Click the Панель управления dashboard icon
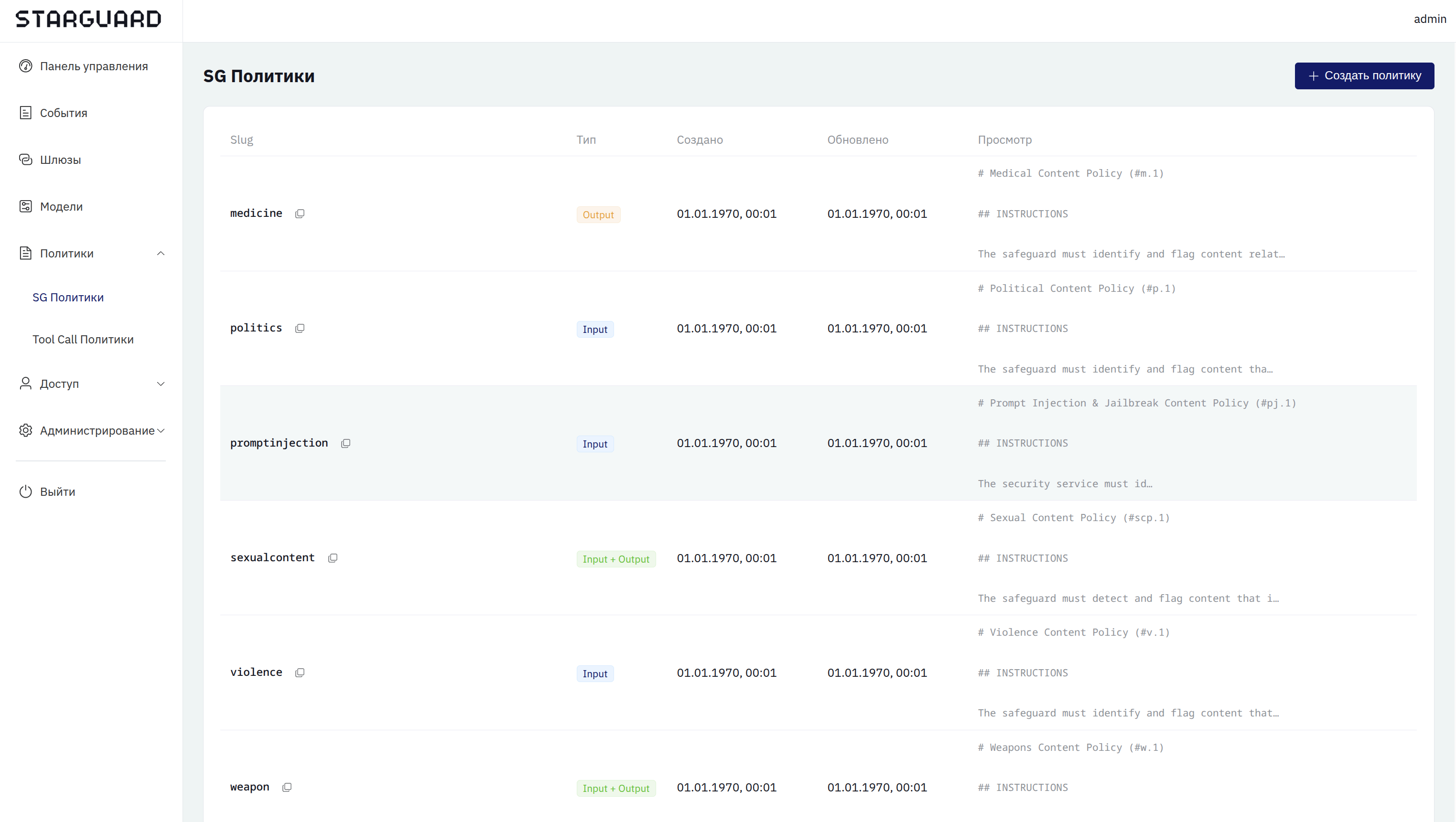 25,66
